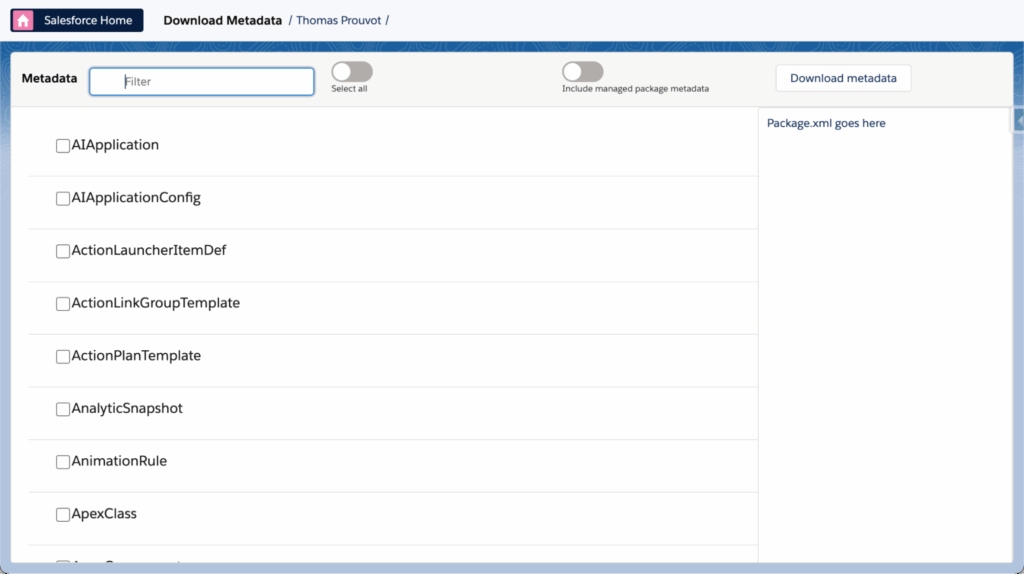Check the AIApplication checkbox
The height and width of the screenshot is (574, 1024).
coord(63,146)
